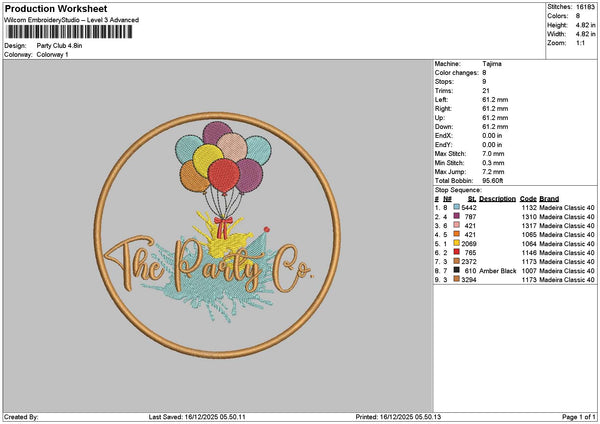Click the 'Colorway 1' value
600x424 pixels.
[x=52, y=55]
